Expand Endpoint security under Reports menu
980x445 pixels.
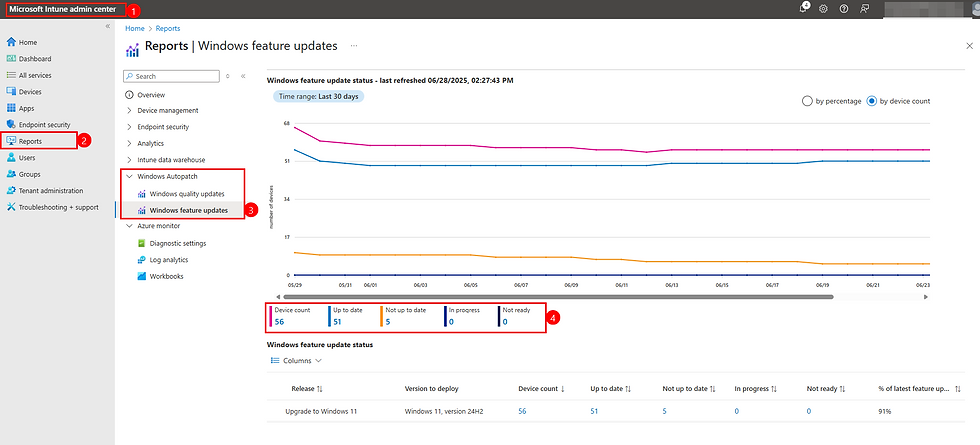(x=163, y=127)
